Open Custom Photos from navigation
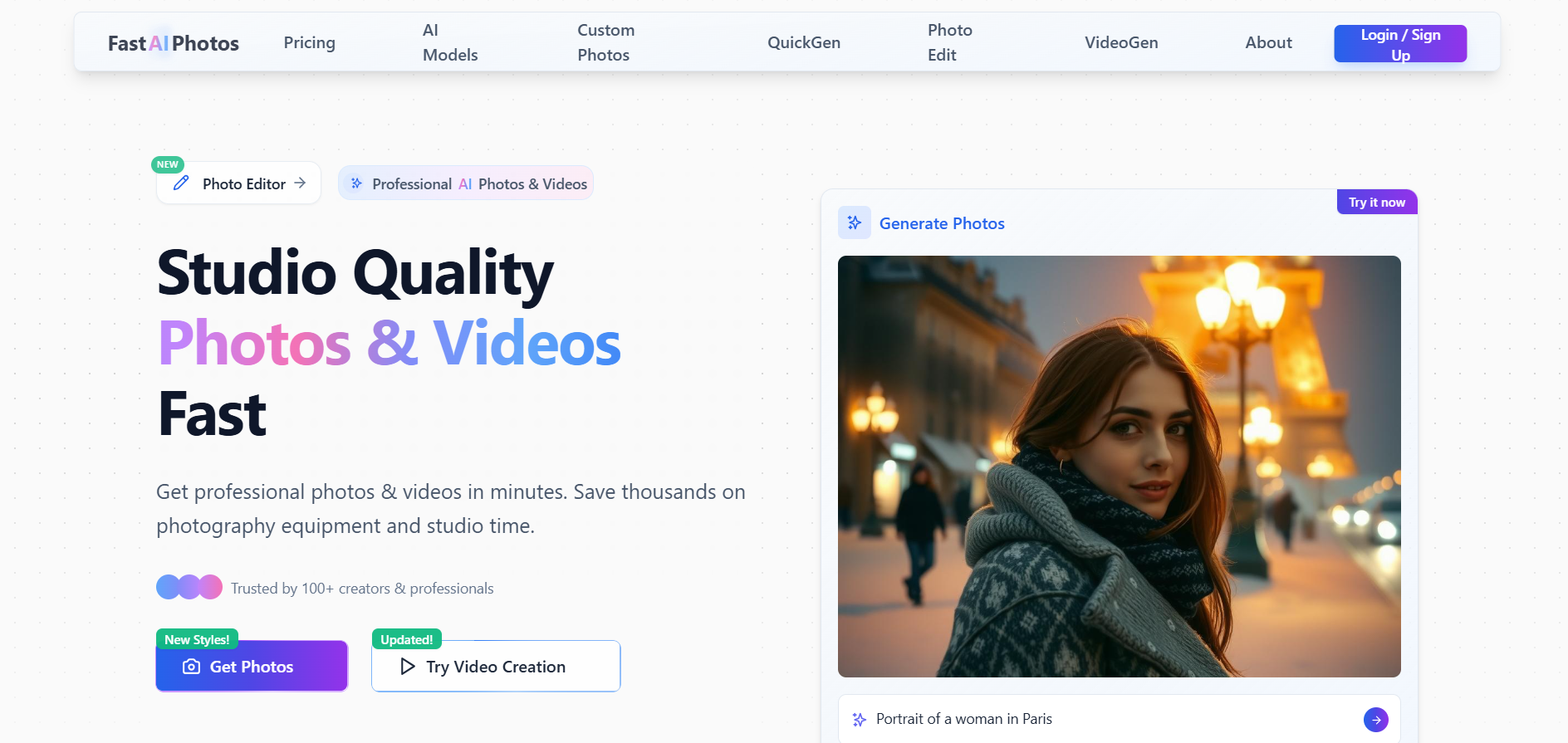The image size is (1568, 743). 605,42
